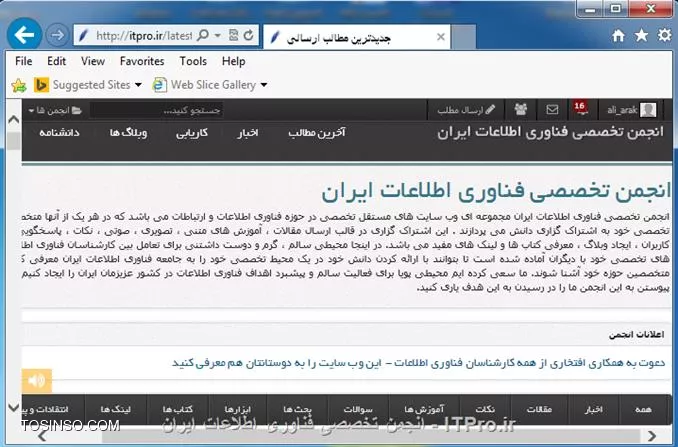Select the جدیدترین مطالب ارسالی tab
Image resolution: width=678 pixels, height=447 pixels.
pos(357,38)
